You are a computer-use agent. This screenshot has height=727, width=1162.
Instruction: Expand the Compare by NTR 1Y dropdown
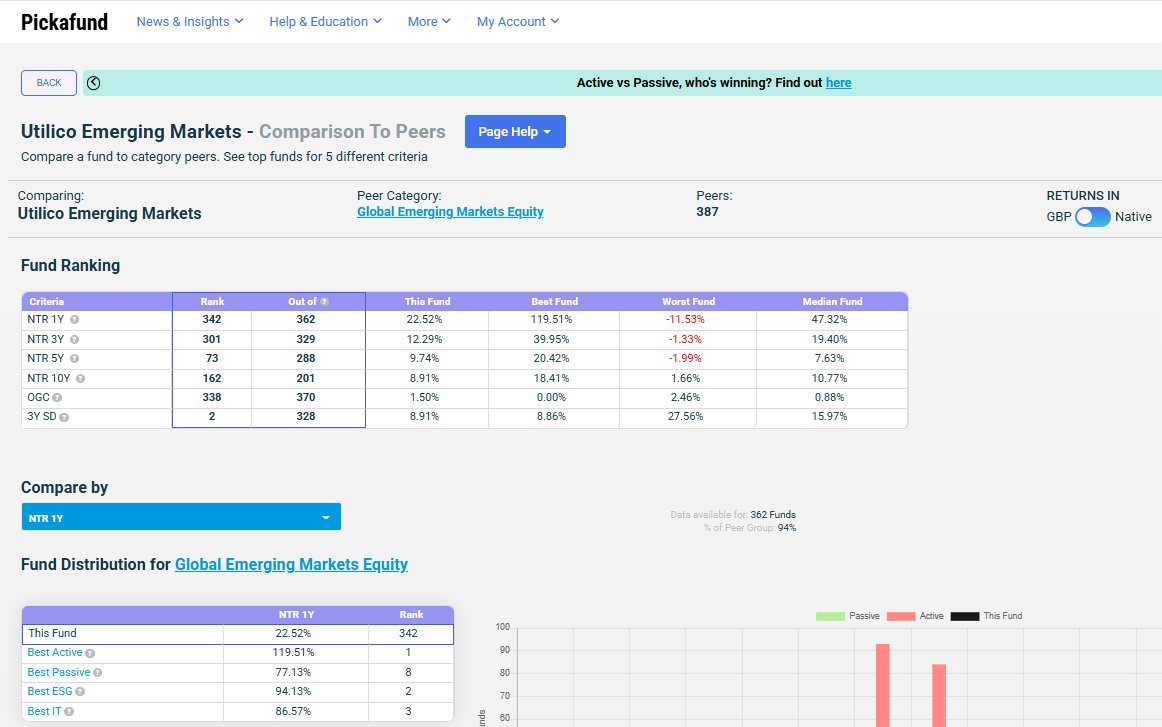click(x=181, y=517)
